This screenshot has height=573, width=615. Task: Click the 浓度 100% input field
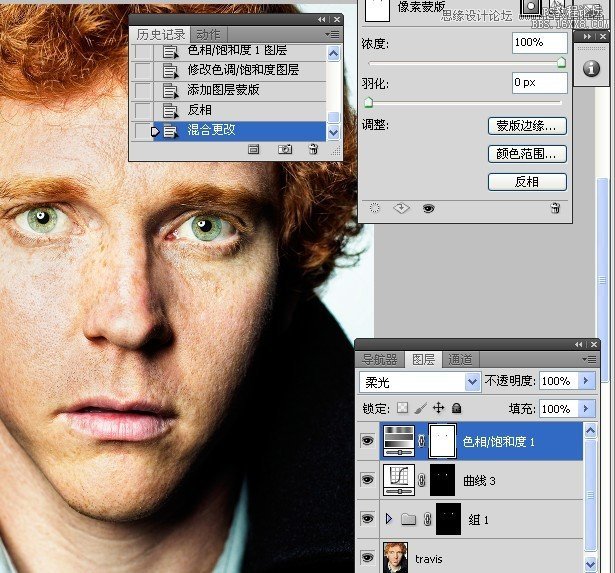coord(539,42)
